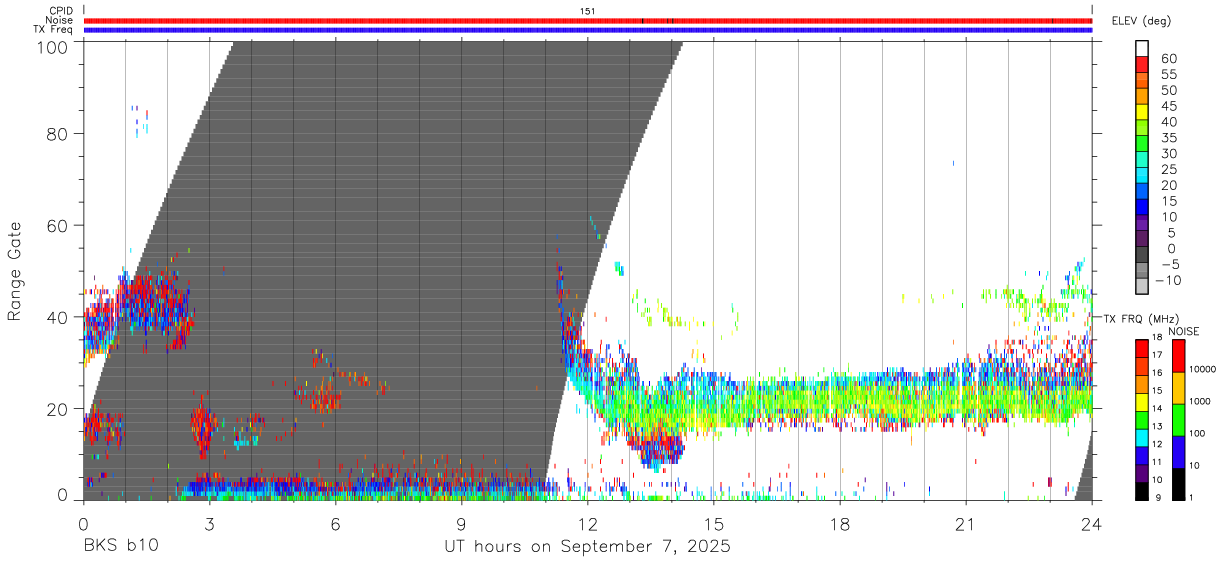The image size is (1228, 567).
Task: Click the 6 tick on the UT hours axis
Action: [x=335, y=524]
